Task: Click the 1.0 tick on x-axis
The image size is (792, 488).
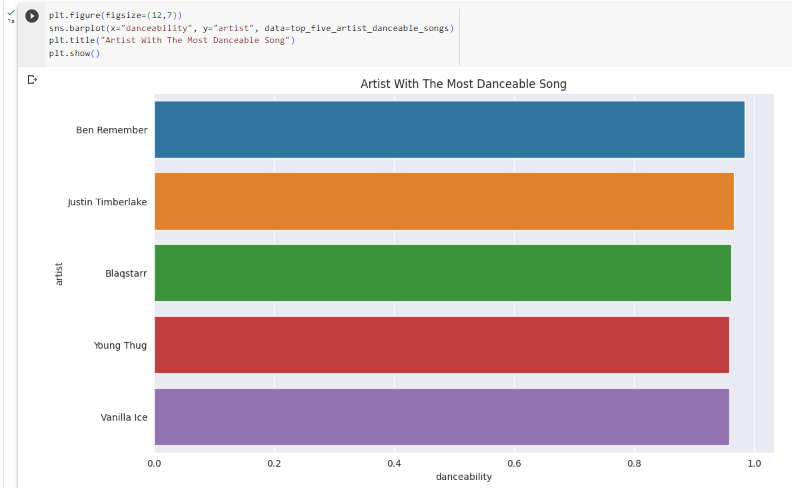Action: [754, 463]
